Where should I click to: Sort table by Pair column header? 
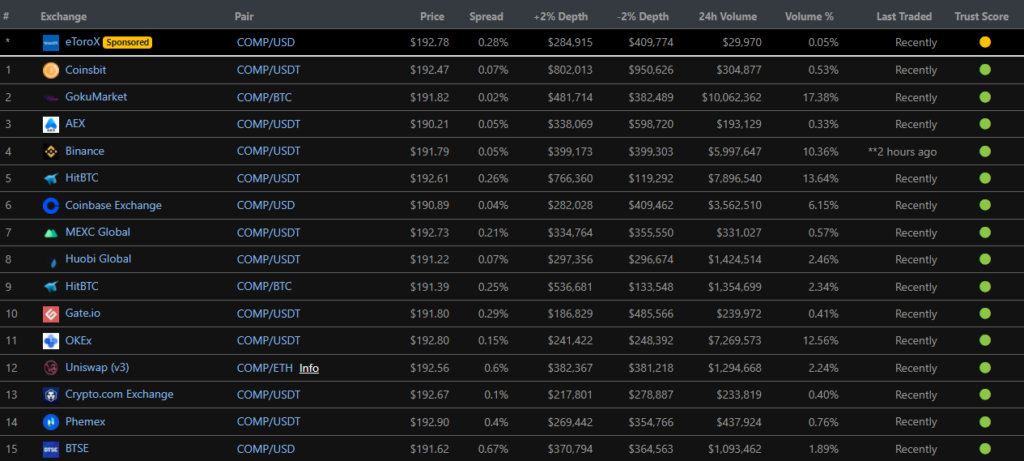[x=244, y=16]
